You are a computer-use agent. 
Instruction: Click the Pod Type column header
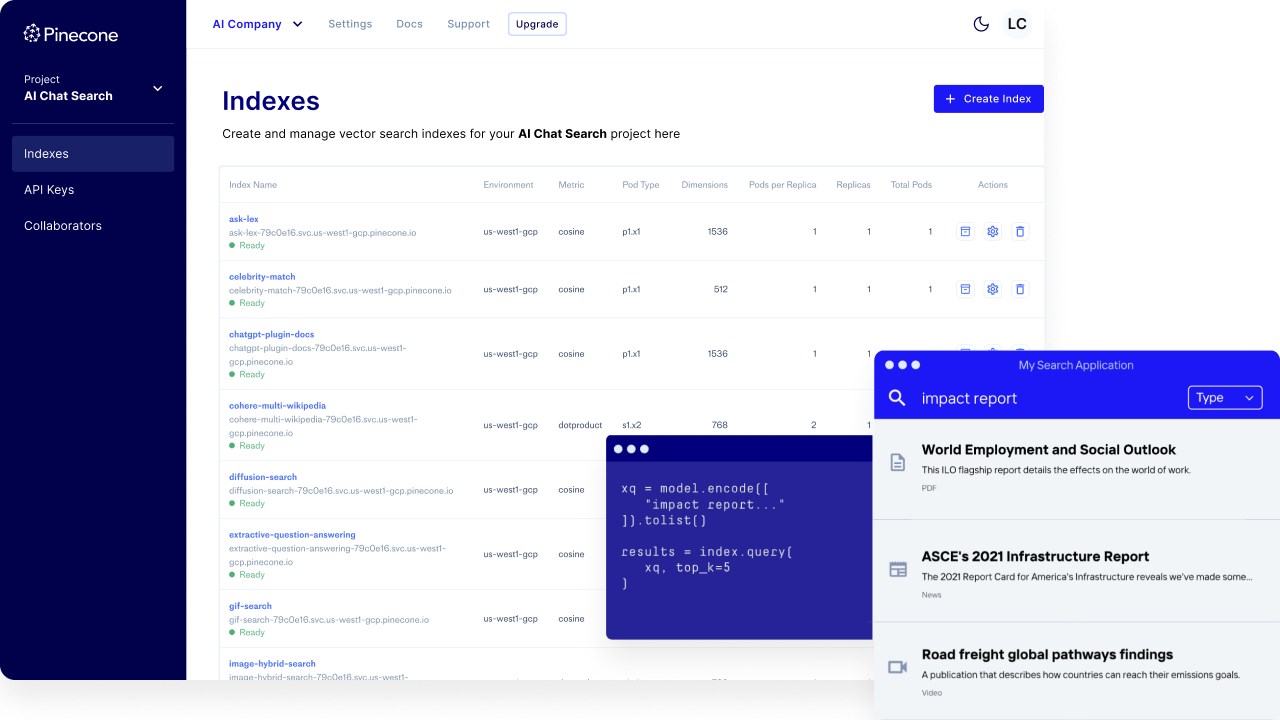tap(641, 185)
